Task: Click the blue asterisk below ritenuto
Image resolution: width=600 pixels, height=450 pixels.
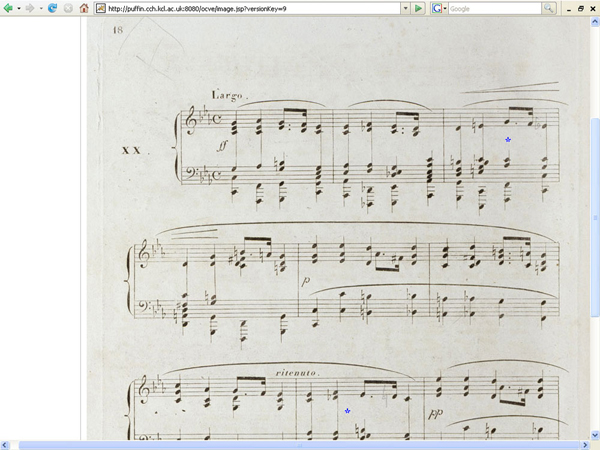Action: click(347, 411)
